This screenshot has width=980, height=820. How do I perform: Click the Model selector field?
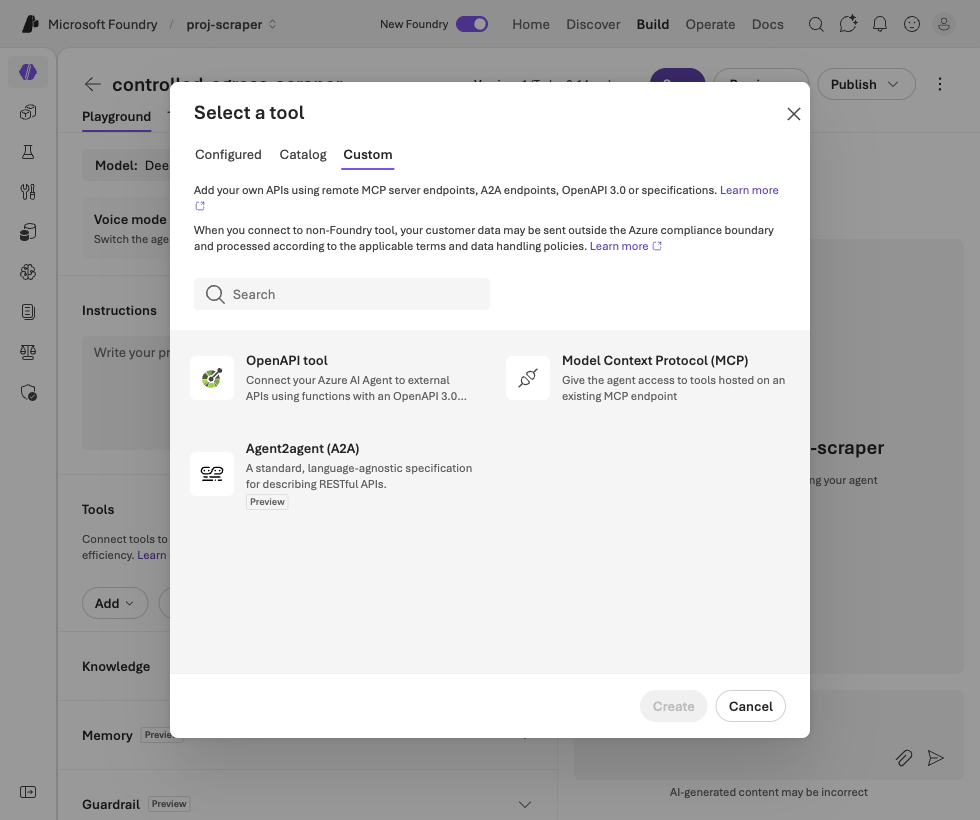(126, 166)
